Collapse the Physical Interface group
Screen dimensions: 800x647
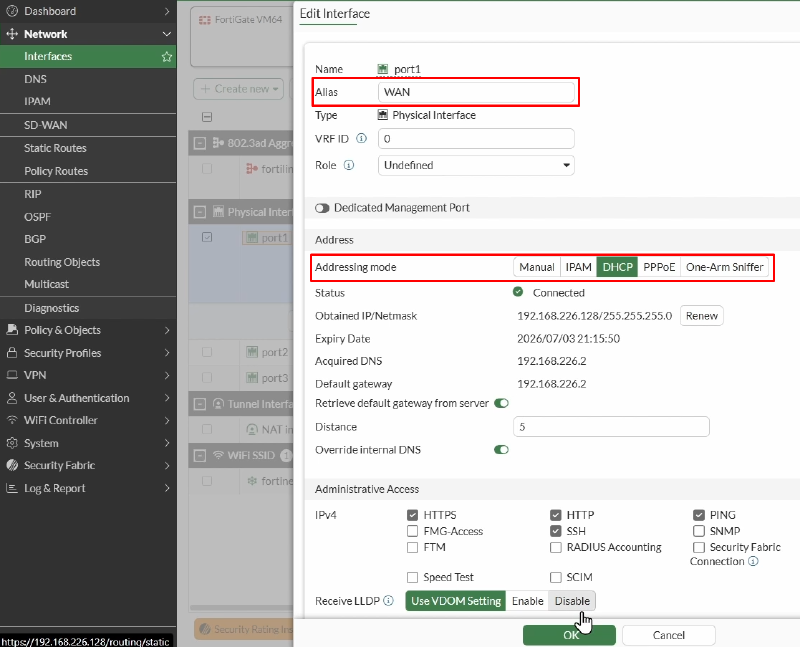[x=200, y=212]
